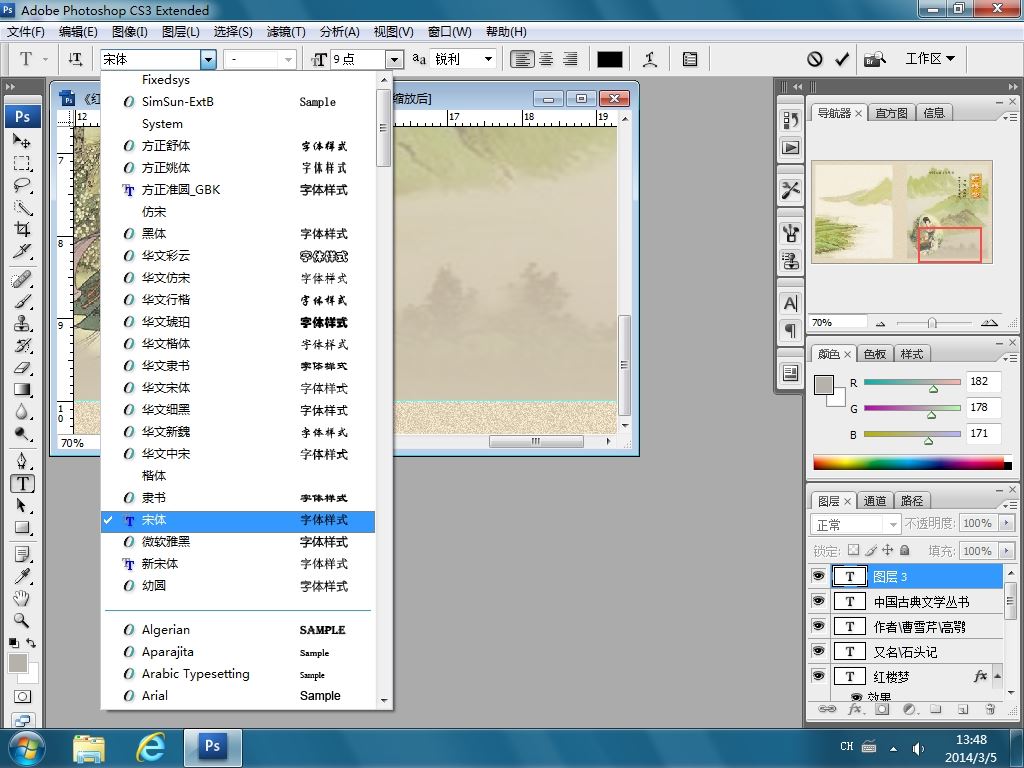The image size is (1024, 768).
Task: Open the 图层(L) menu
Action: pos(180,31)
